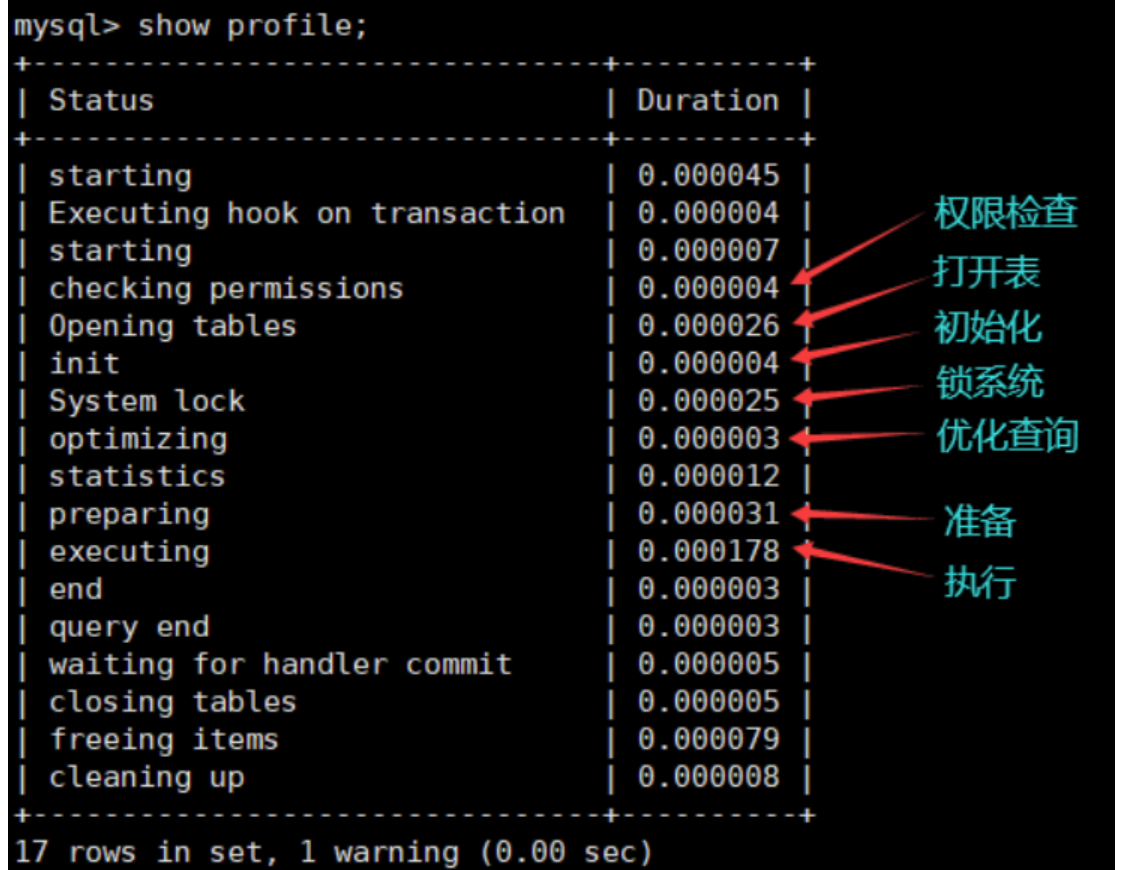The width and height of the screenshot is (1122, 870).
Task: Select the 'checking permissions' status text
Action: 226,289
